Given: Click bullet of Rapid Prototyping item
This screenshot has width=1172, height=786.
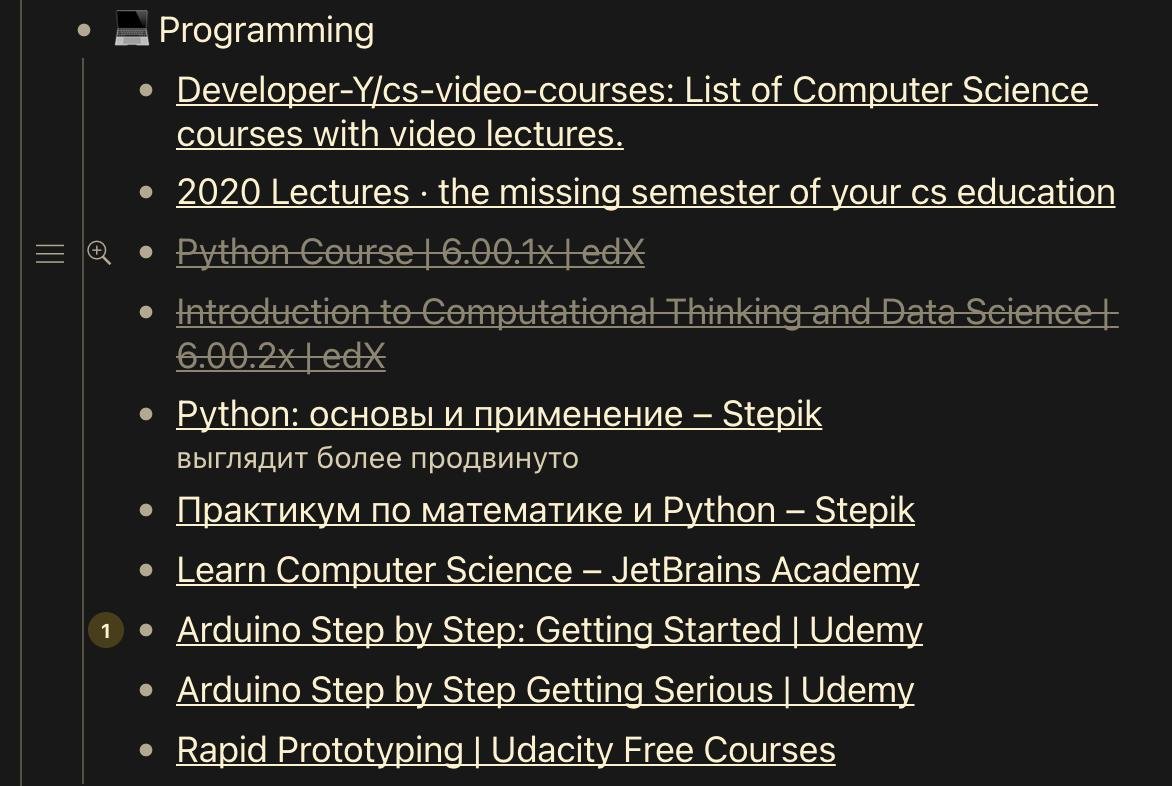Looking at the screenshot, I should (147, 750).
